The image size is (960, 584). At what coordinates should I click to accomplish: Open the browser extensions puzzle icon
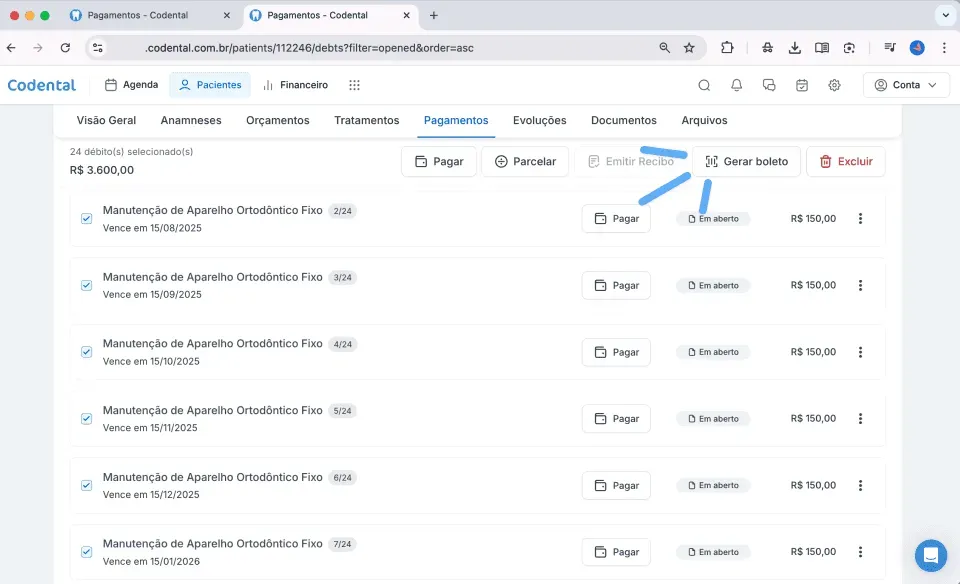[727, 48]
